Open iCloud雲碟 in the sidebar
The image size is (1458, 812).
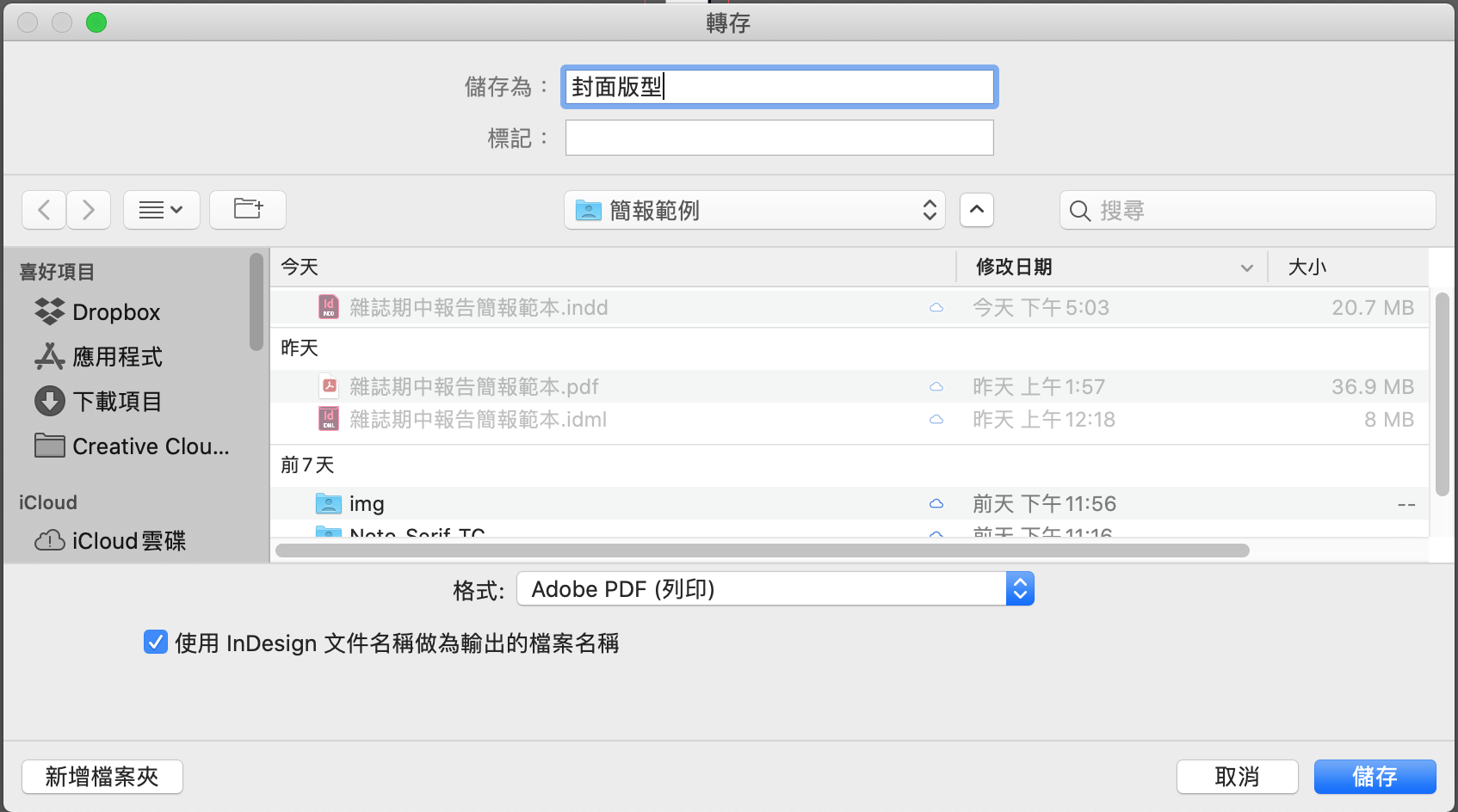[x=128, y=541]
